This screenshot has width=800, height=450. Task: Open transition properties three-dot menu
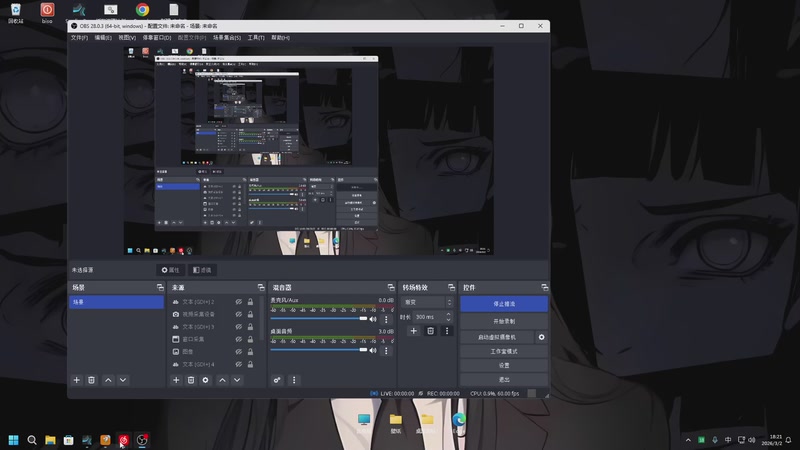click(447, 331)
